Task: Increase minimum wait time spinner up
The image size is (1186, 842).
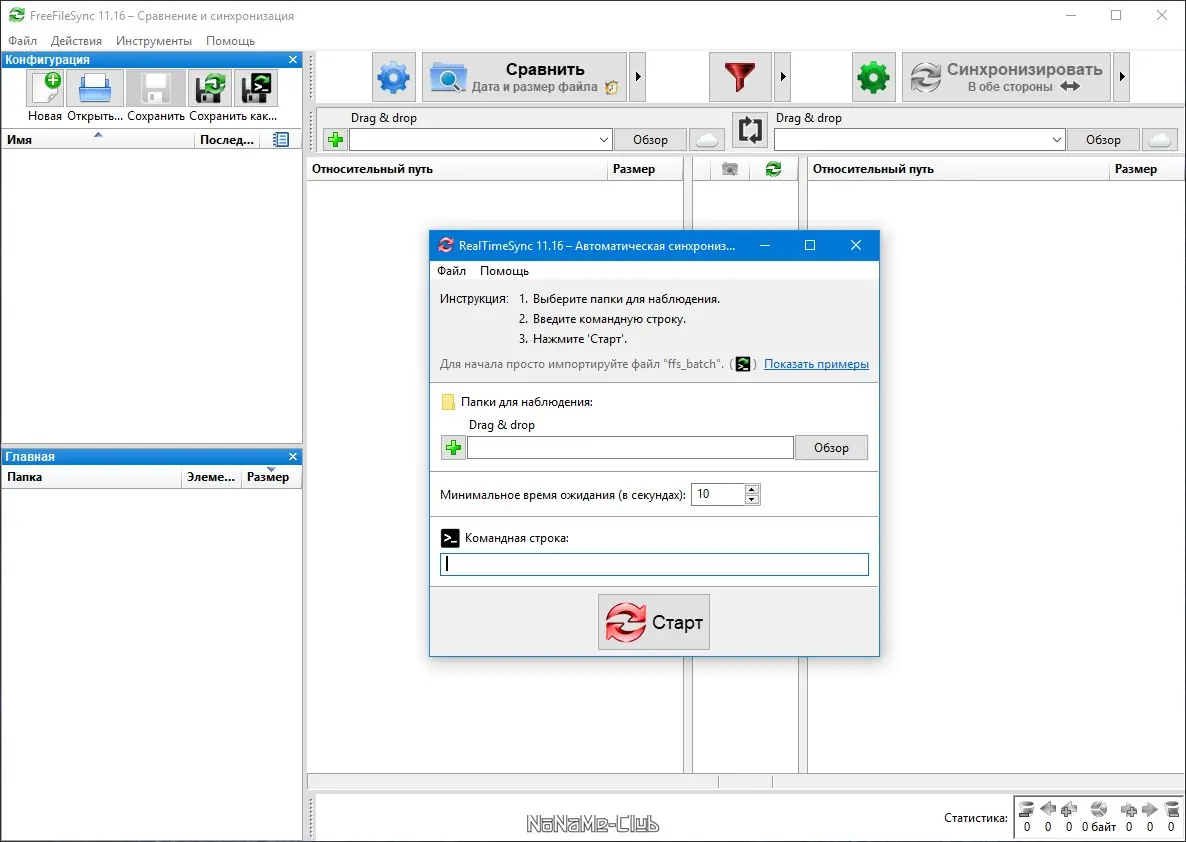Action: [751, 489]
